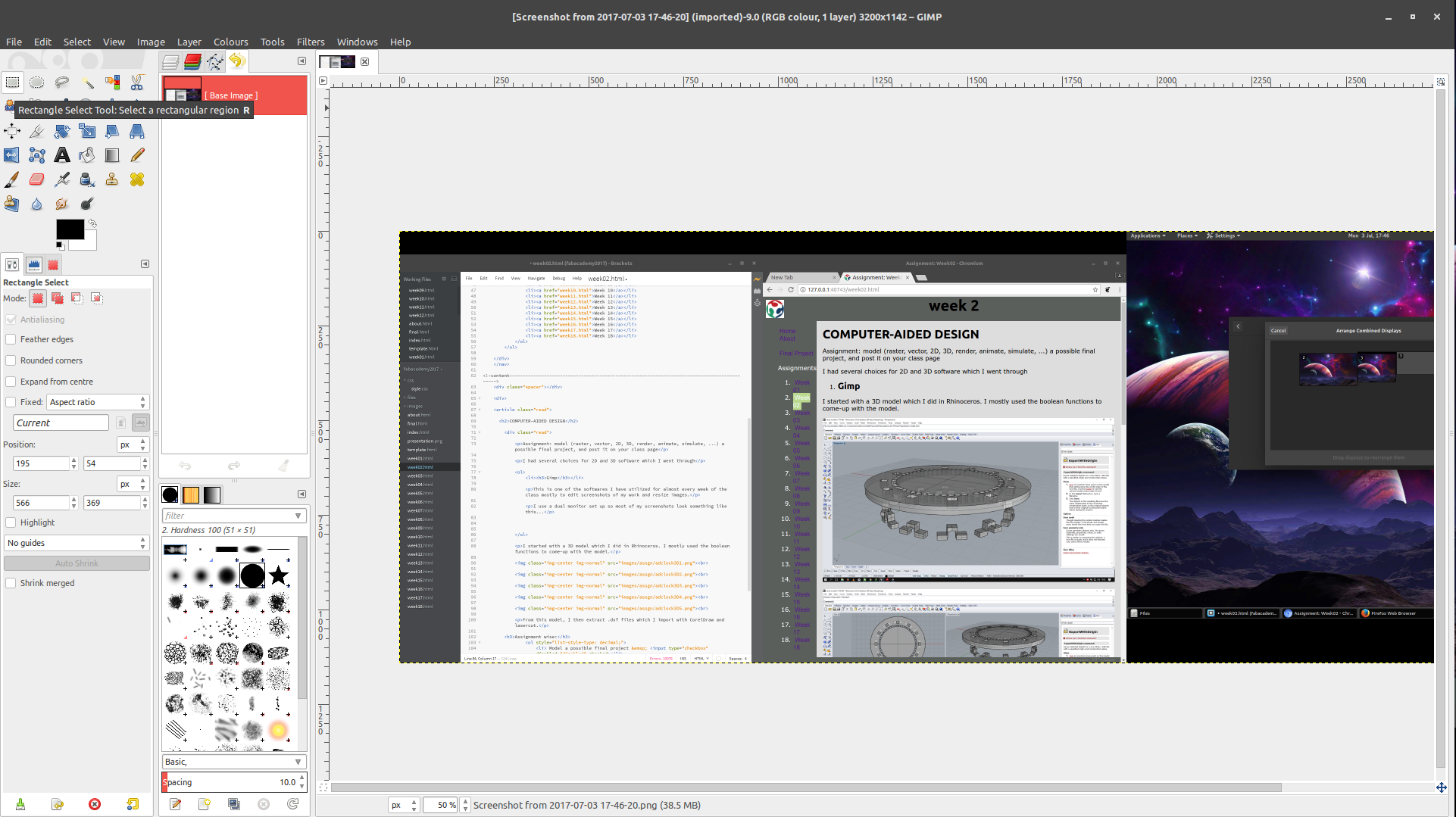Image resolution: width=1456 pixels, height=817 pixels.
Task: Save tool preset from Tool Options
Action: click(20, 804)
